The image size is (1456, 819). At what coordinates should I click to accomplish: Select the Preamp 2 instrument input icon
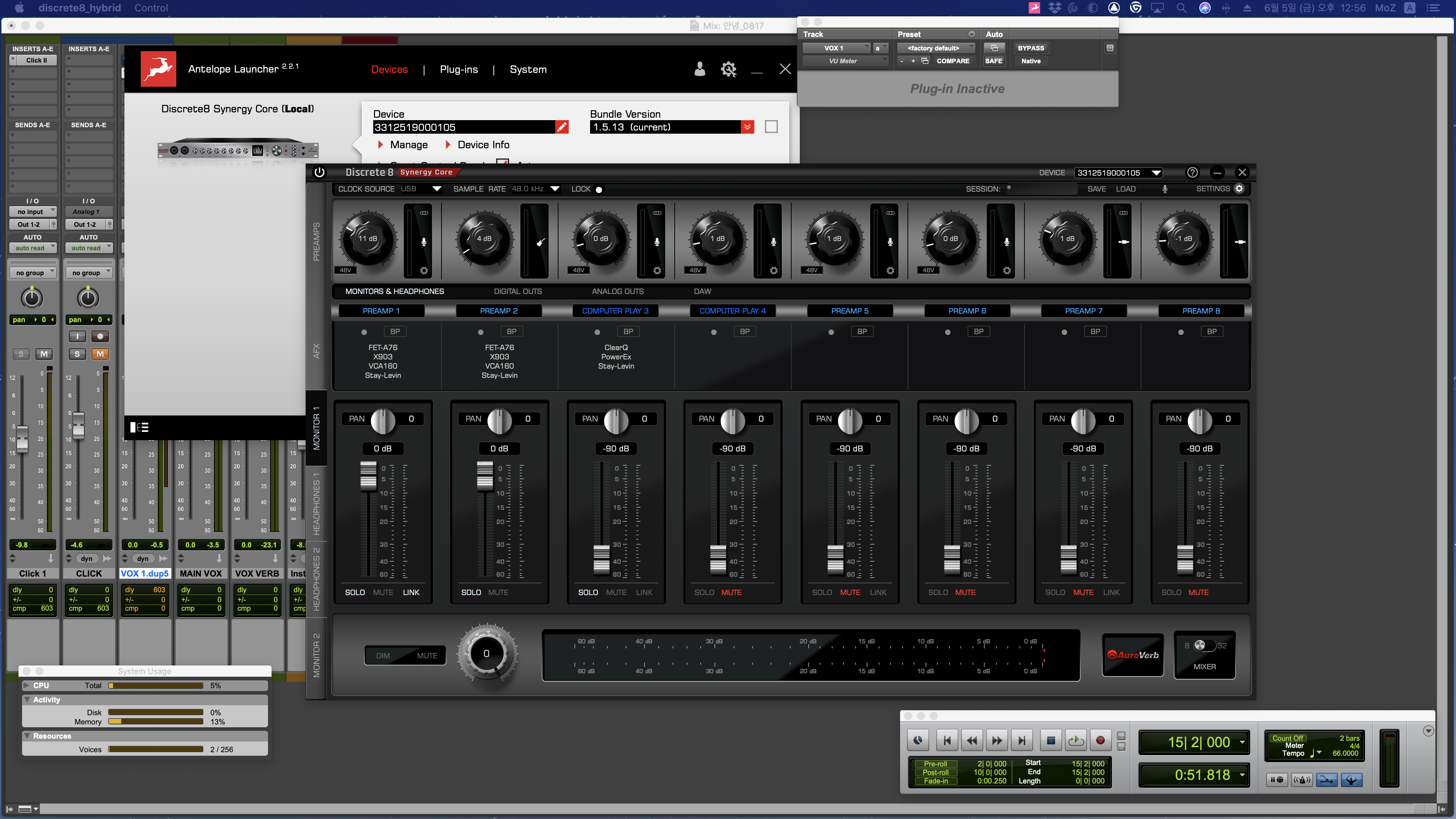tap(541, 242)
